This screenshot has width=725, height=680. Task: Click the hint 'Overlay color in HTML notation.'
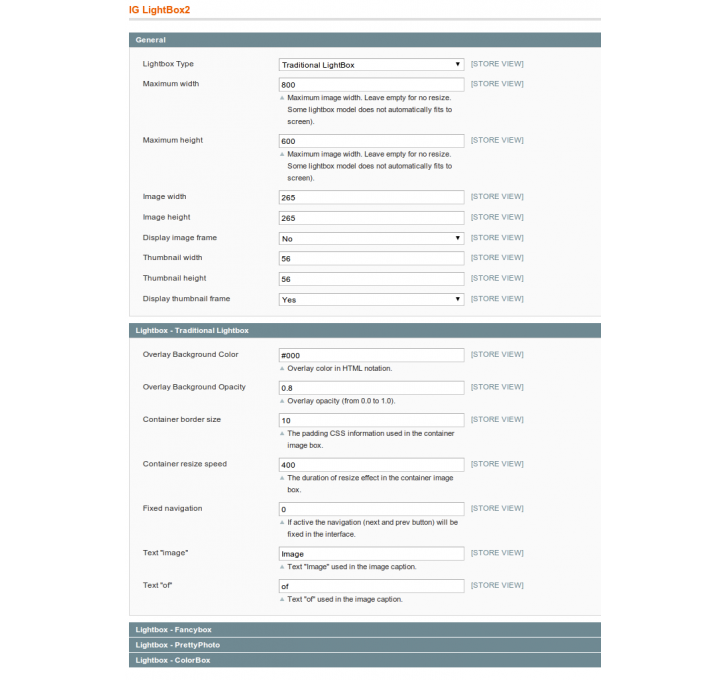340,368
